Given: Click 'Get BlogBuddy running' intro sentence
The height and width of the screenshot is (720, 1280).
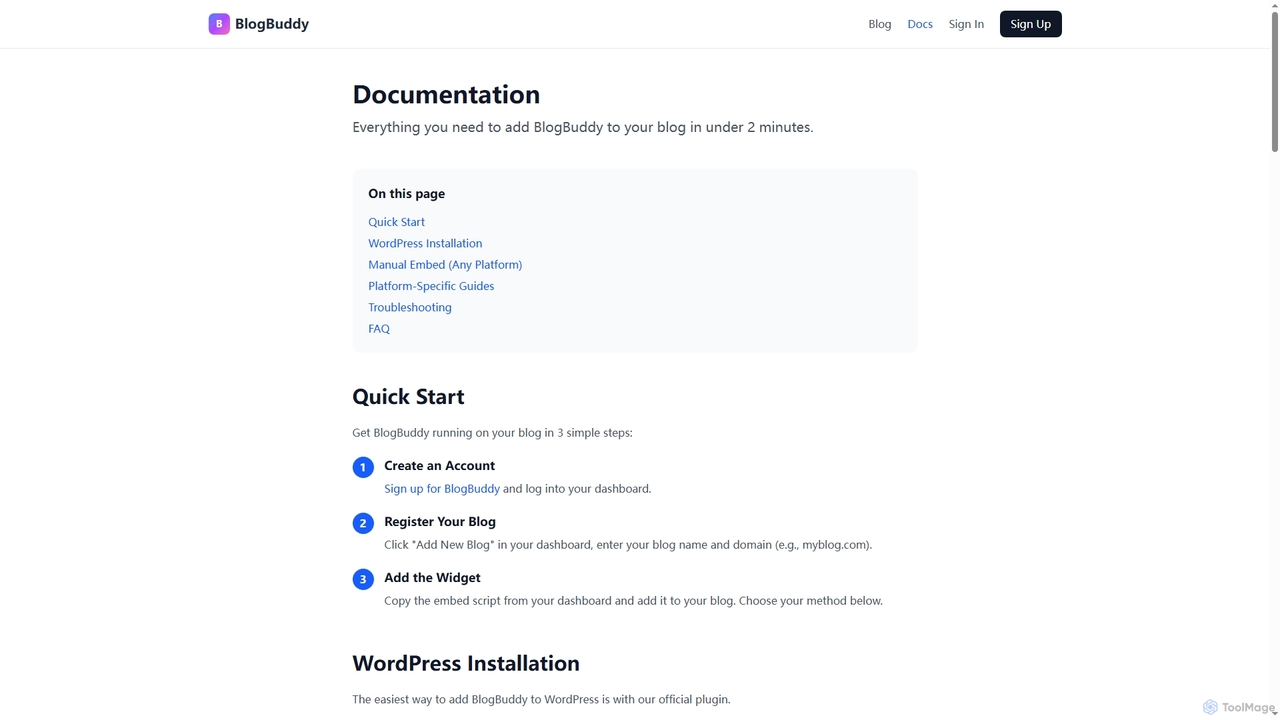Looking at the screenshot, I should coord(492,433).
